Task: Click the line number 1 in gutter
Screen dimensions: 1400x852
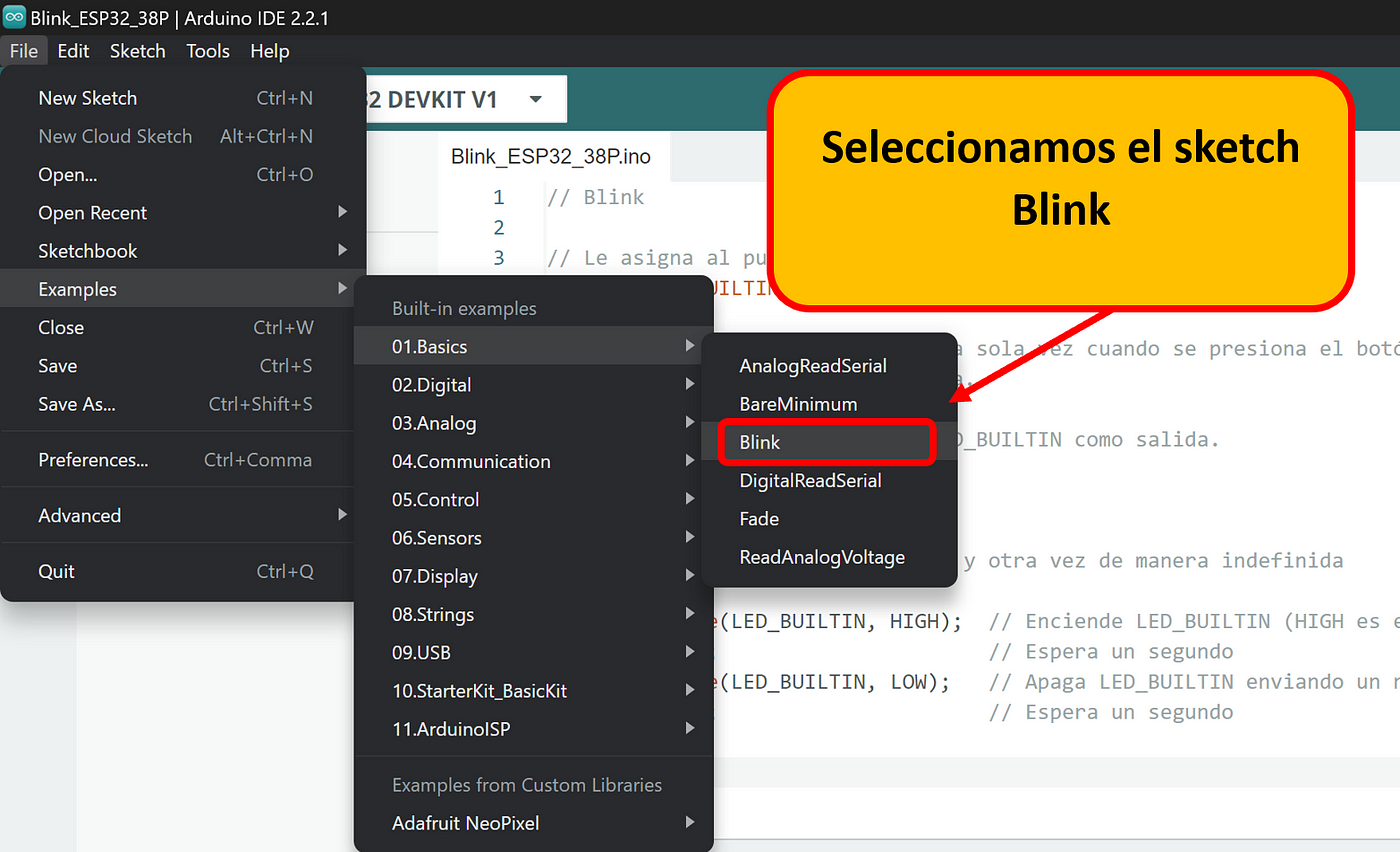Action: pyautogui.click(x=498, y=197)
